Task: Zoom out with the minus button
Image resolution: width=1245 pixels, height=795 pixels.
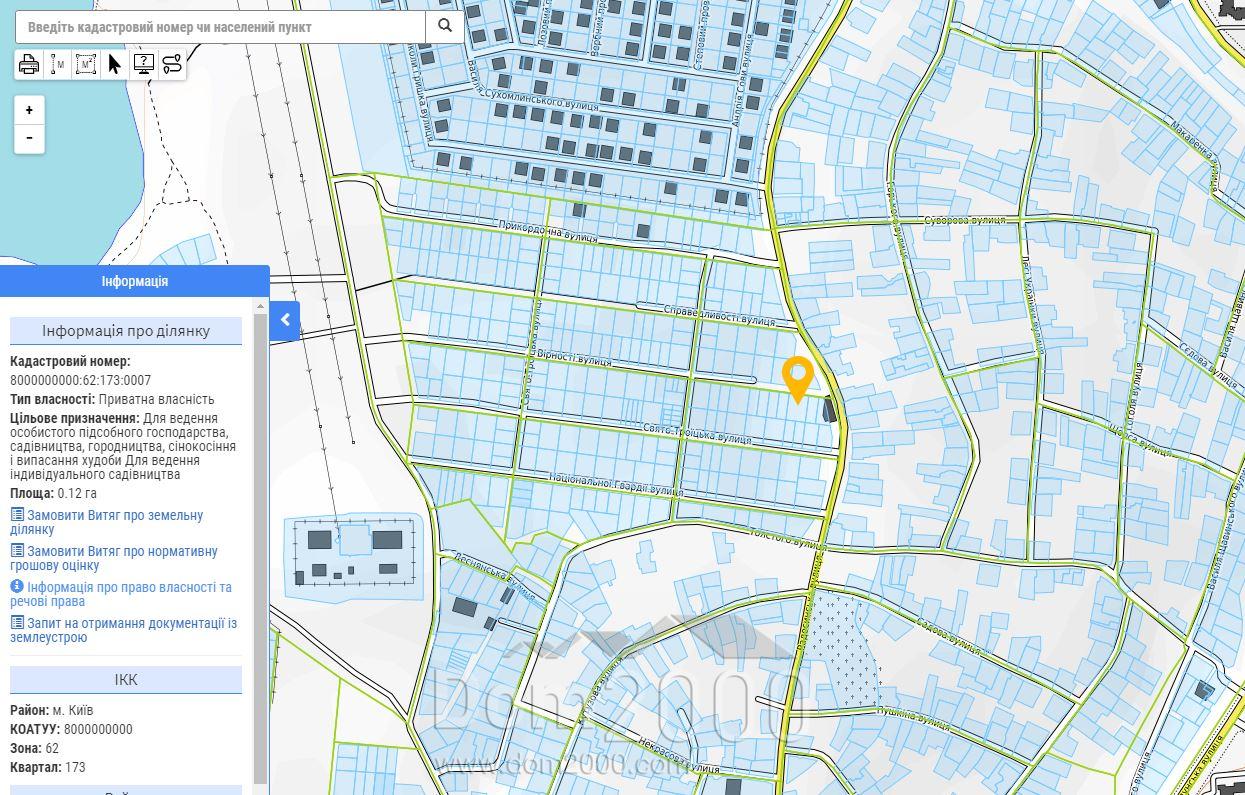Action: (x=29, y=138)
